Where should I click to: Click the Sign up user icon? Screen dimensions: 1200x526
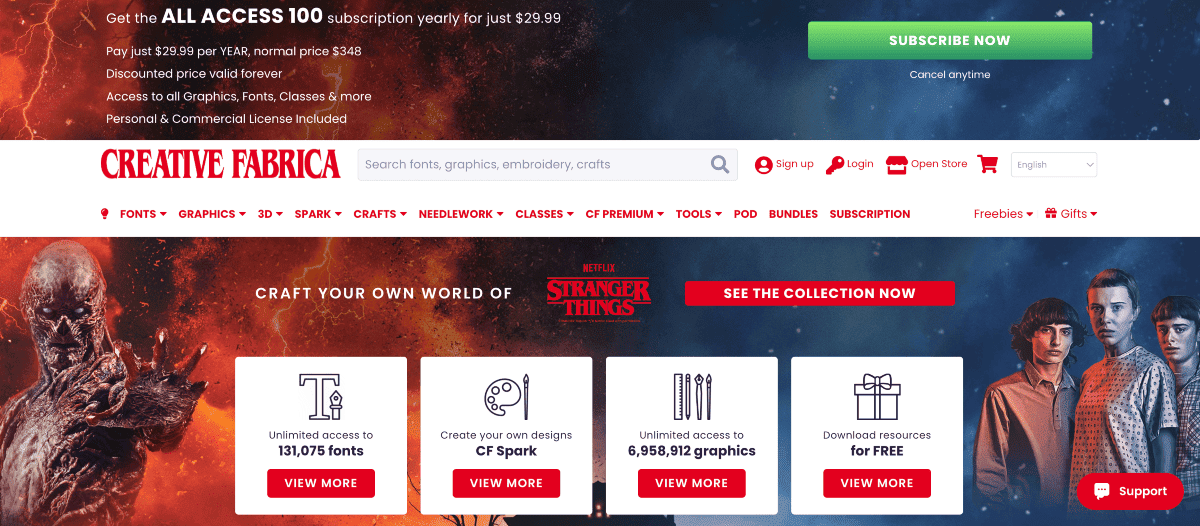764,165
